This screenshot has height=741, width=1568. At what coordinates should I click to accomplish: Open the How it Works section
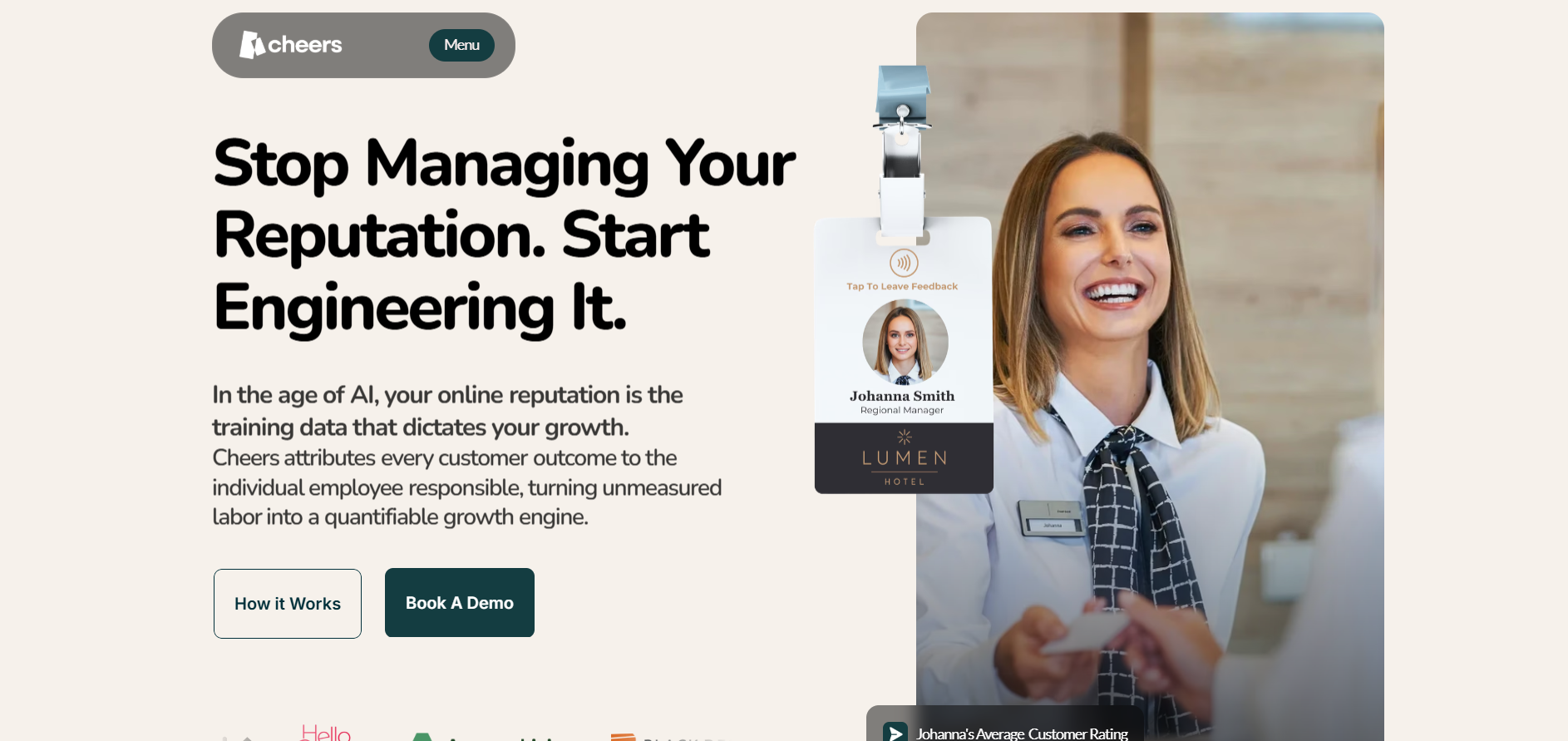(288, 604)
